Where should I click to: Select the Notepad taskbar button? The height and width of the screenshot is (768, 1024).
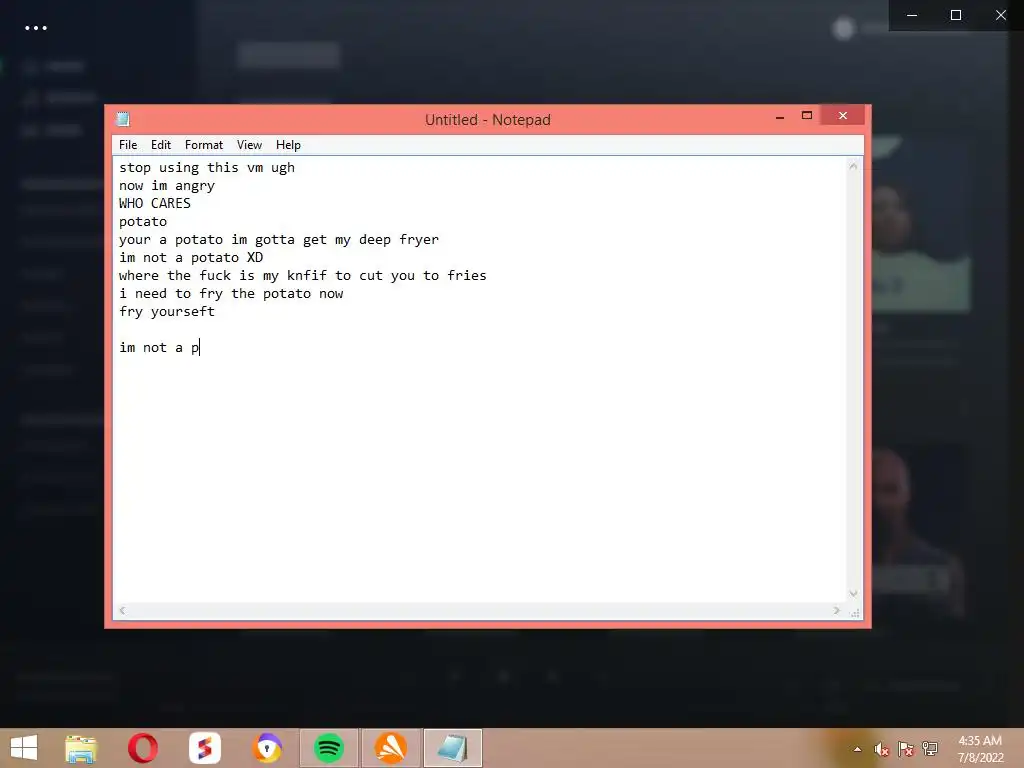[x=453, y=748]
